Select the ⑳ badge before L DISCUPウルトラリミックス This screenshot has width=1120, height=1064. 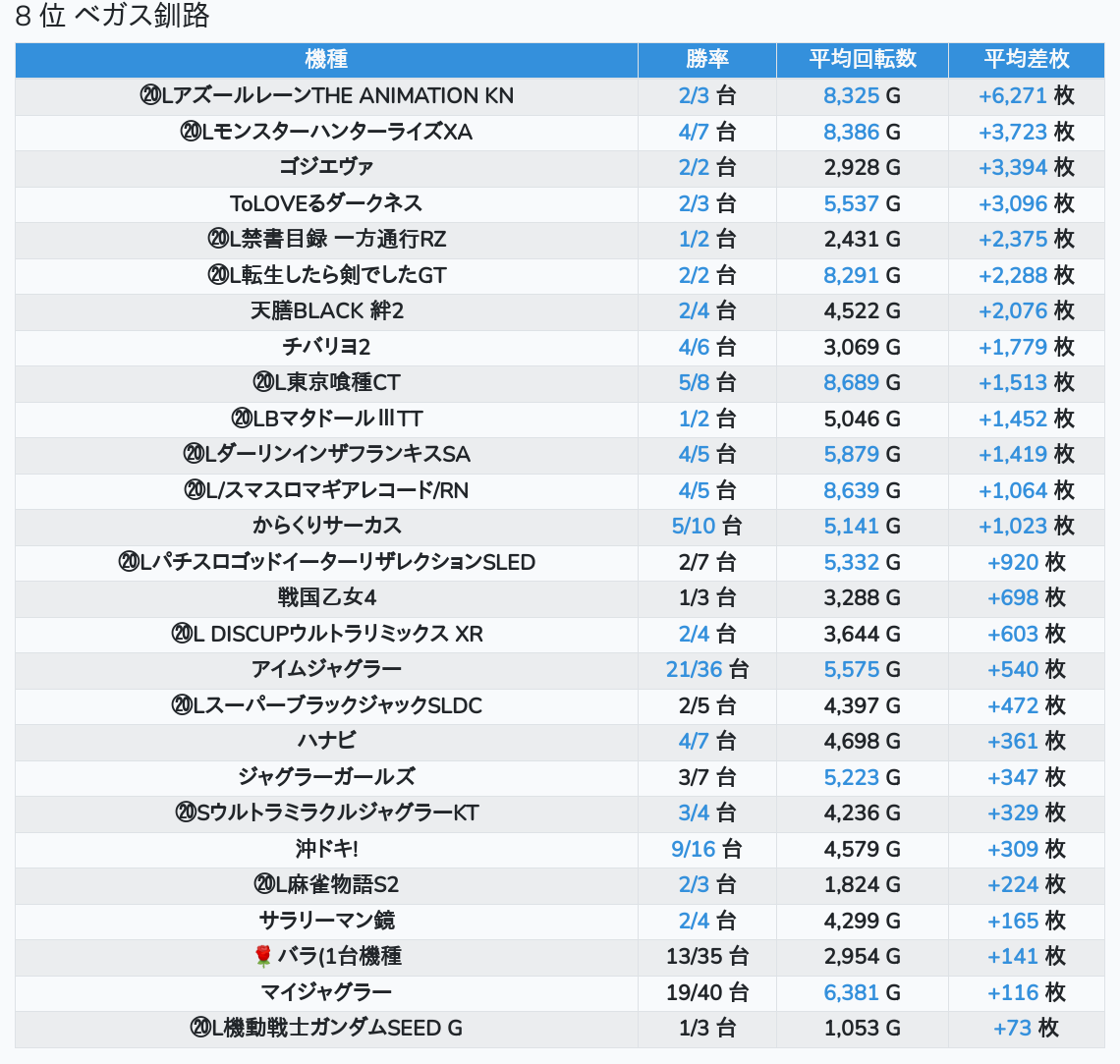pos(182,635)
